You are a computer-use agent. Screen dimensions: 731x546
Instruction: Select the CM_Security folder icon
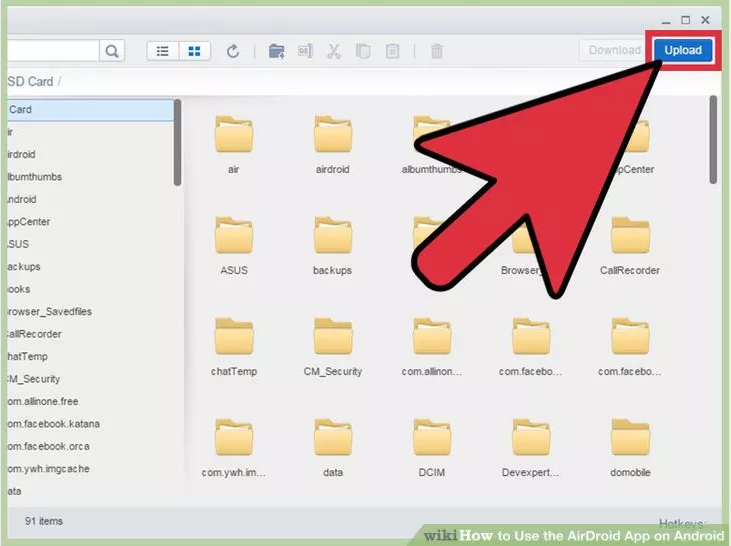(x=332, y=336)
